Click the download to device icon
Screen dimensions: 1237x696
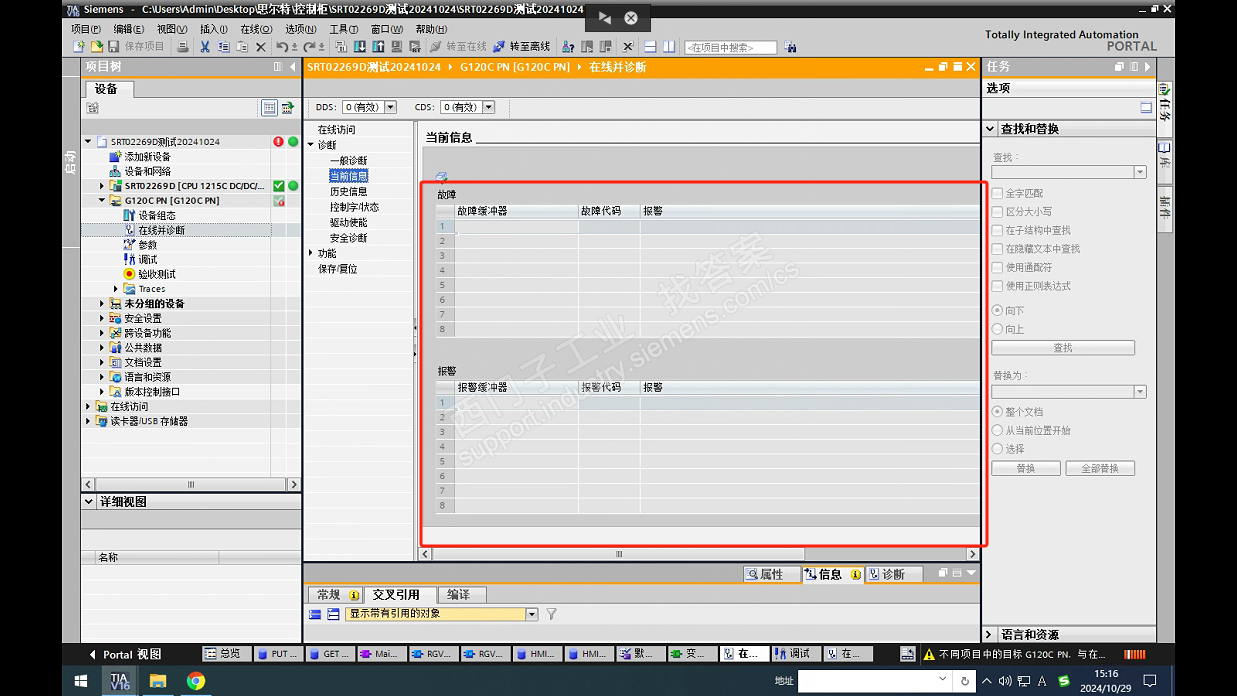(x=360, y=47)
